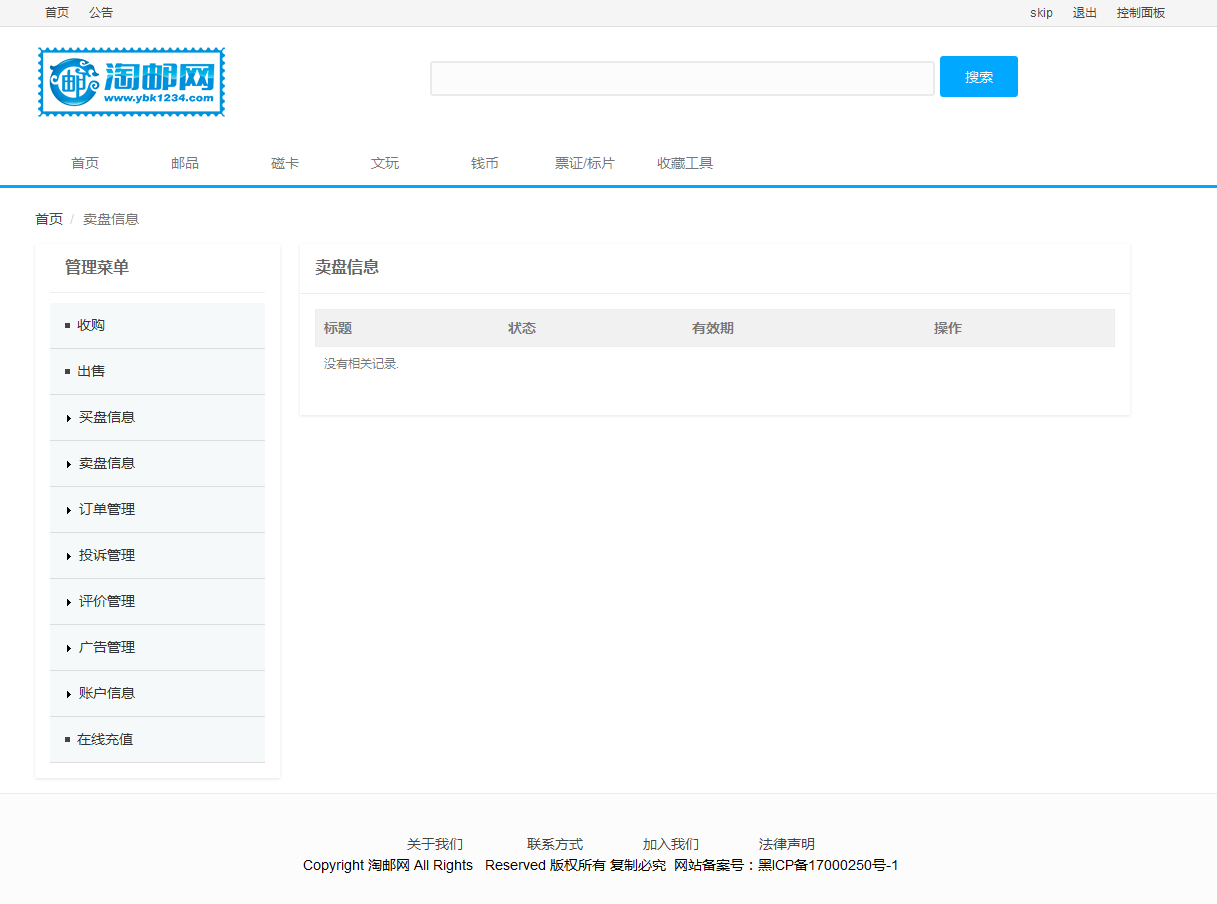Select 票证/标片 in main navigation
The image size is (1217, 904).
[x=585, y=163]
